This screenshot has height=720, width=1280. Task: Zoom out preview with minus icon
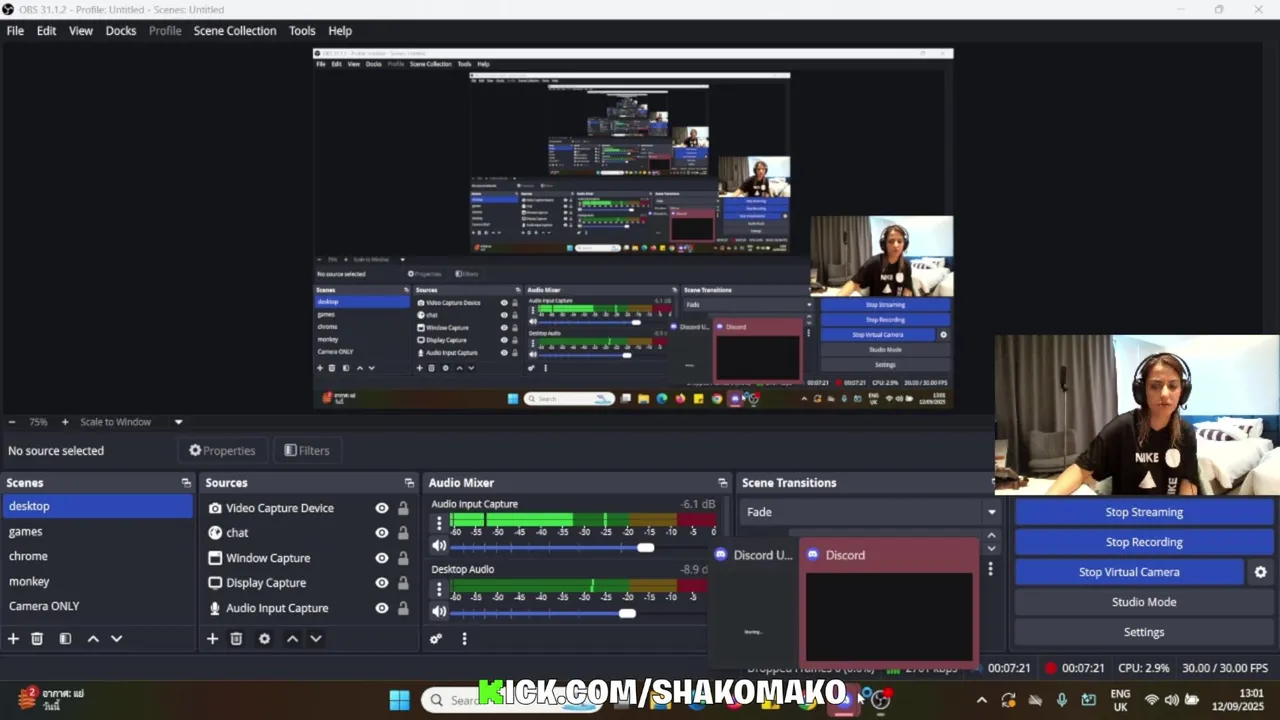pyautogui.click(x=11, y=422)
